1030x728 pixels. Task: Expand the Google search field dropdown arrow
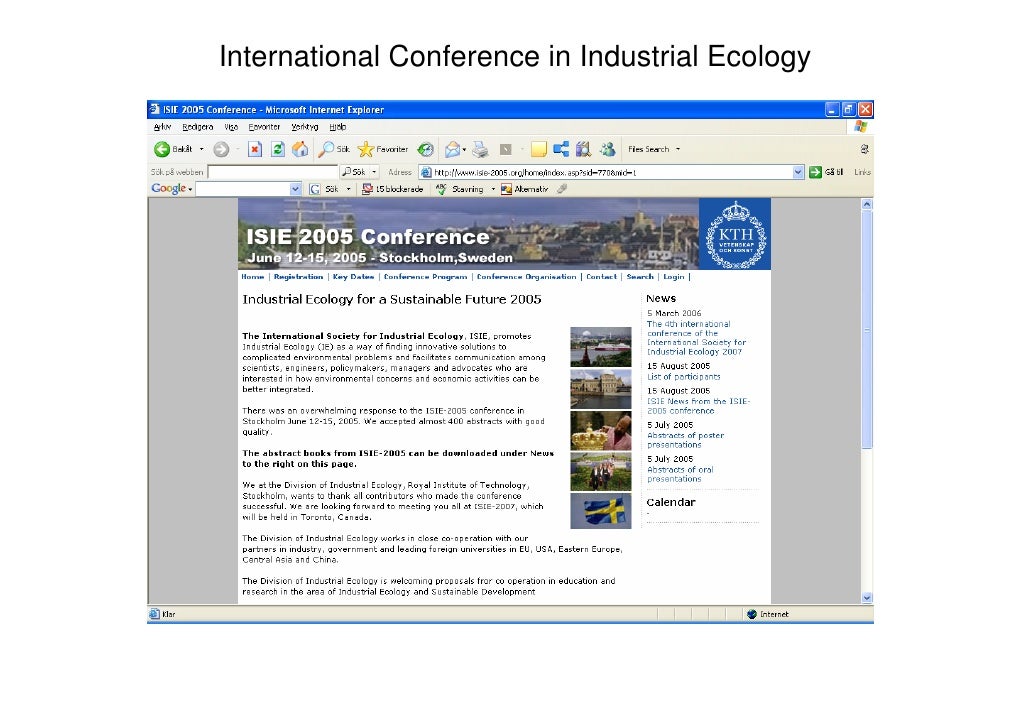coord(295,189)
